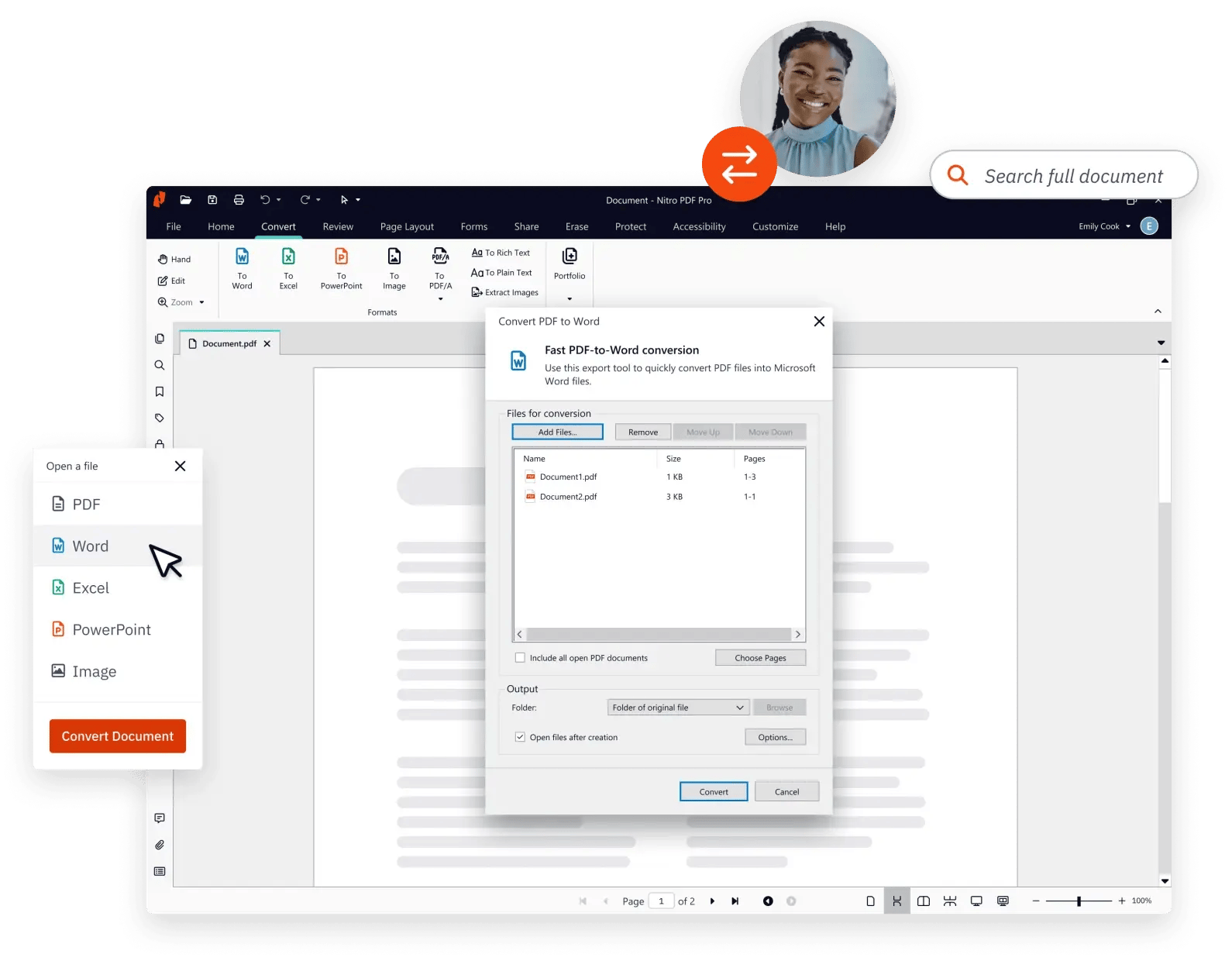1232x961 pixels.
Task: Switch to the Home tab
Action: (x=221, y=226)
